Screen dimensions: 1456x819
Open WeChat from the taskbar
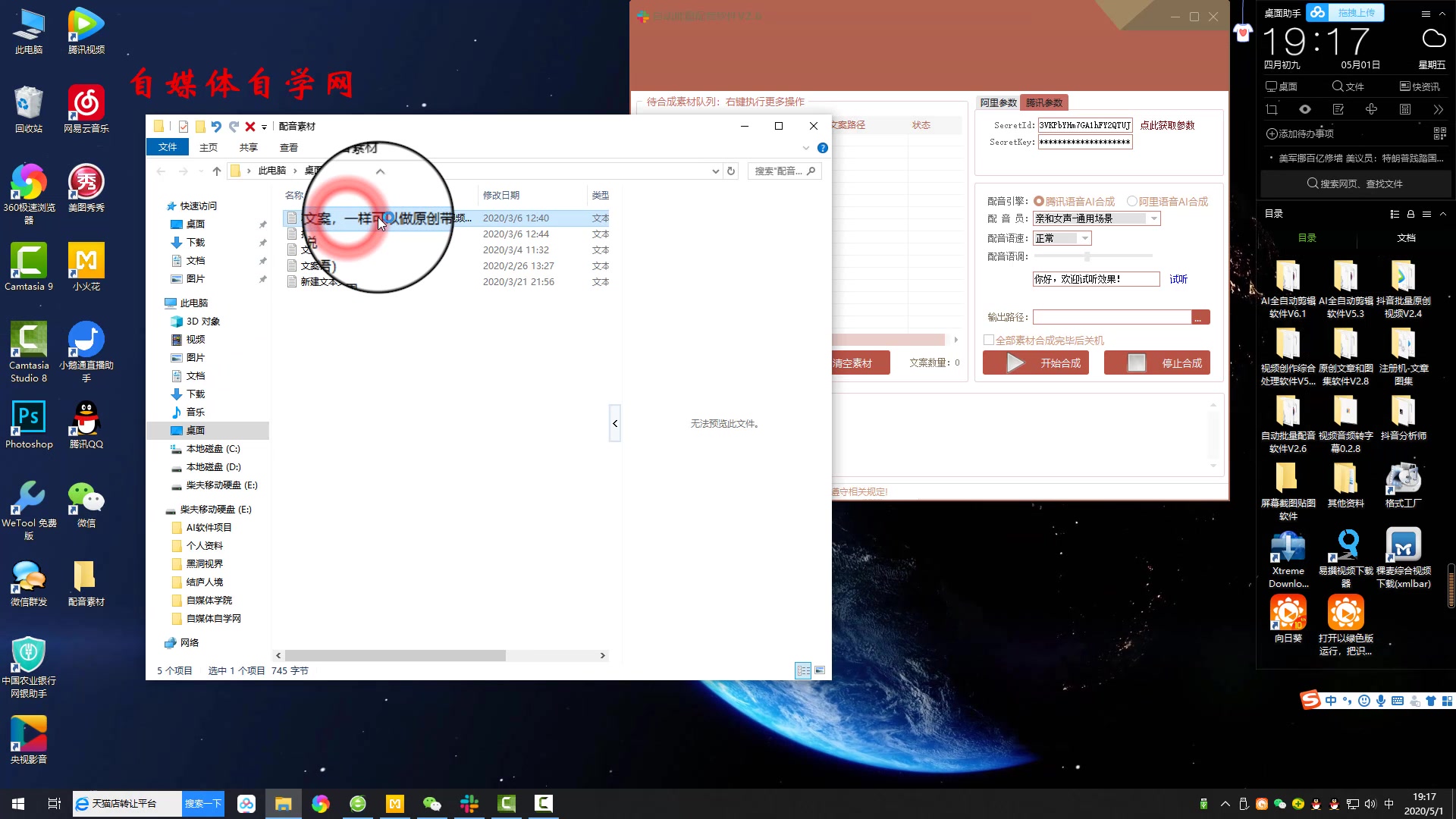click(x=431, y=804)
